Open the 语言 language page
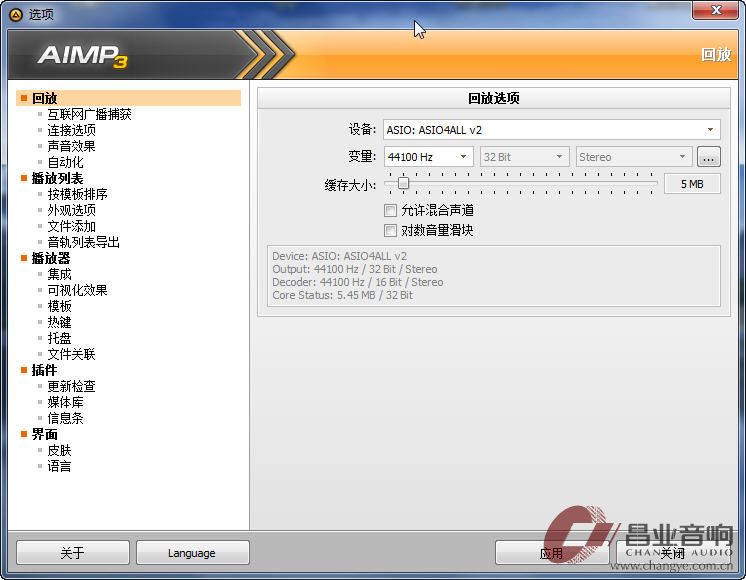Image resolution: width=746 pixels, height=580 pixels. [59, 466]
